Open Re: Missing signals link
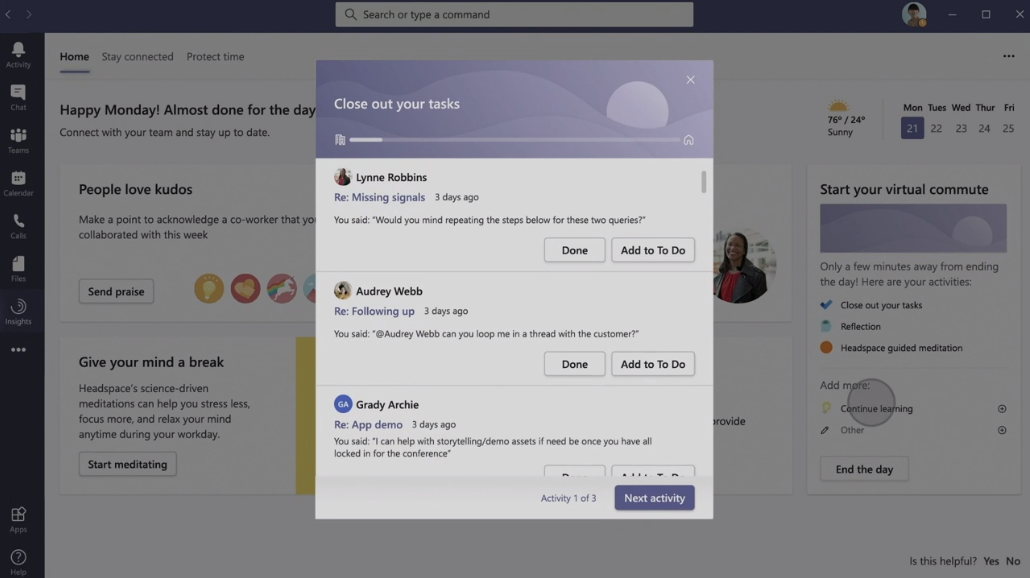Viewport: 1030px width, 578px height. point(379,197)
